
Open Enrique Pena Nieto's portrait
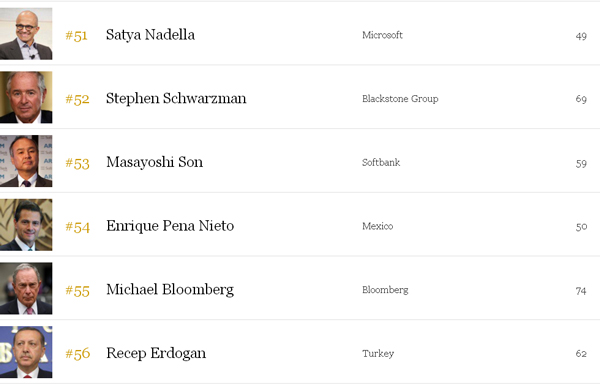coord(26,225)
